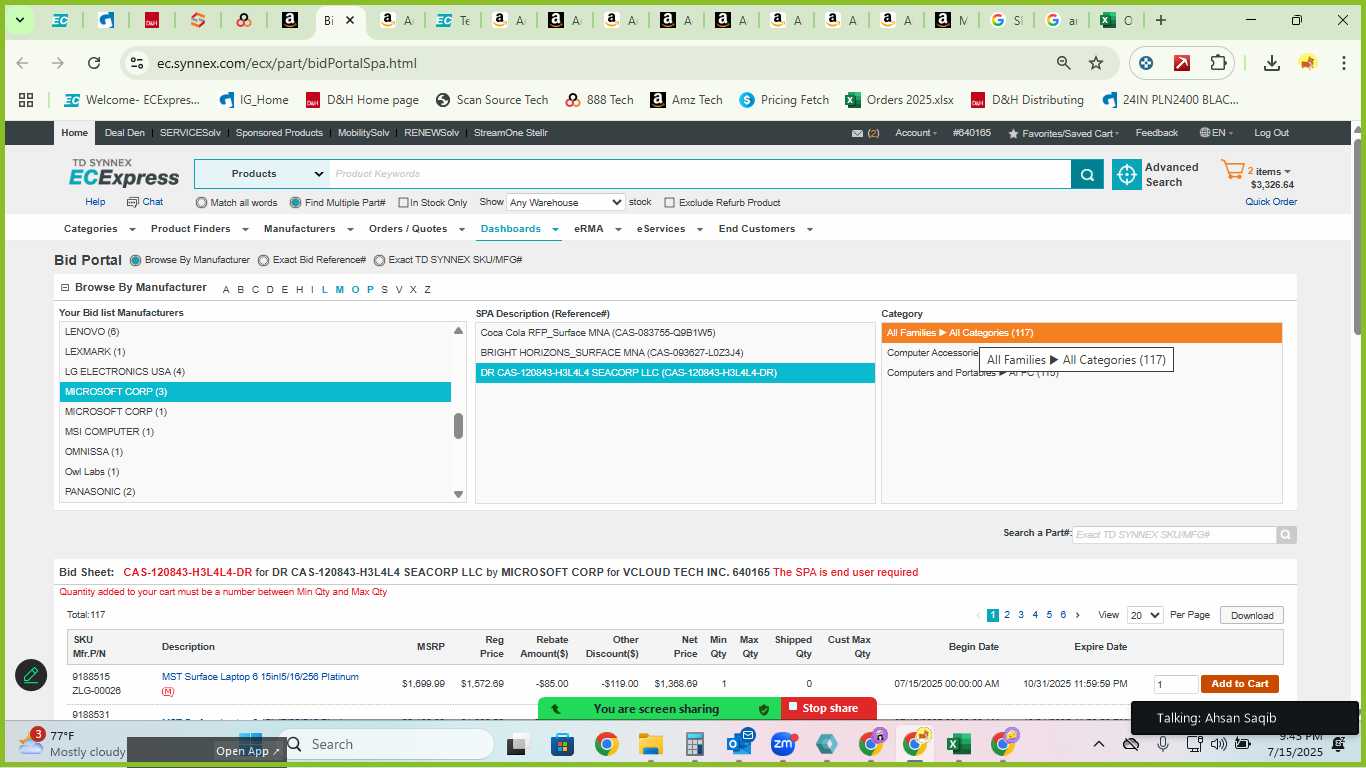Click the site information icon in address bar
This screenshot has width=1366, height=768.
pos(137,63)
